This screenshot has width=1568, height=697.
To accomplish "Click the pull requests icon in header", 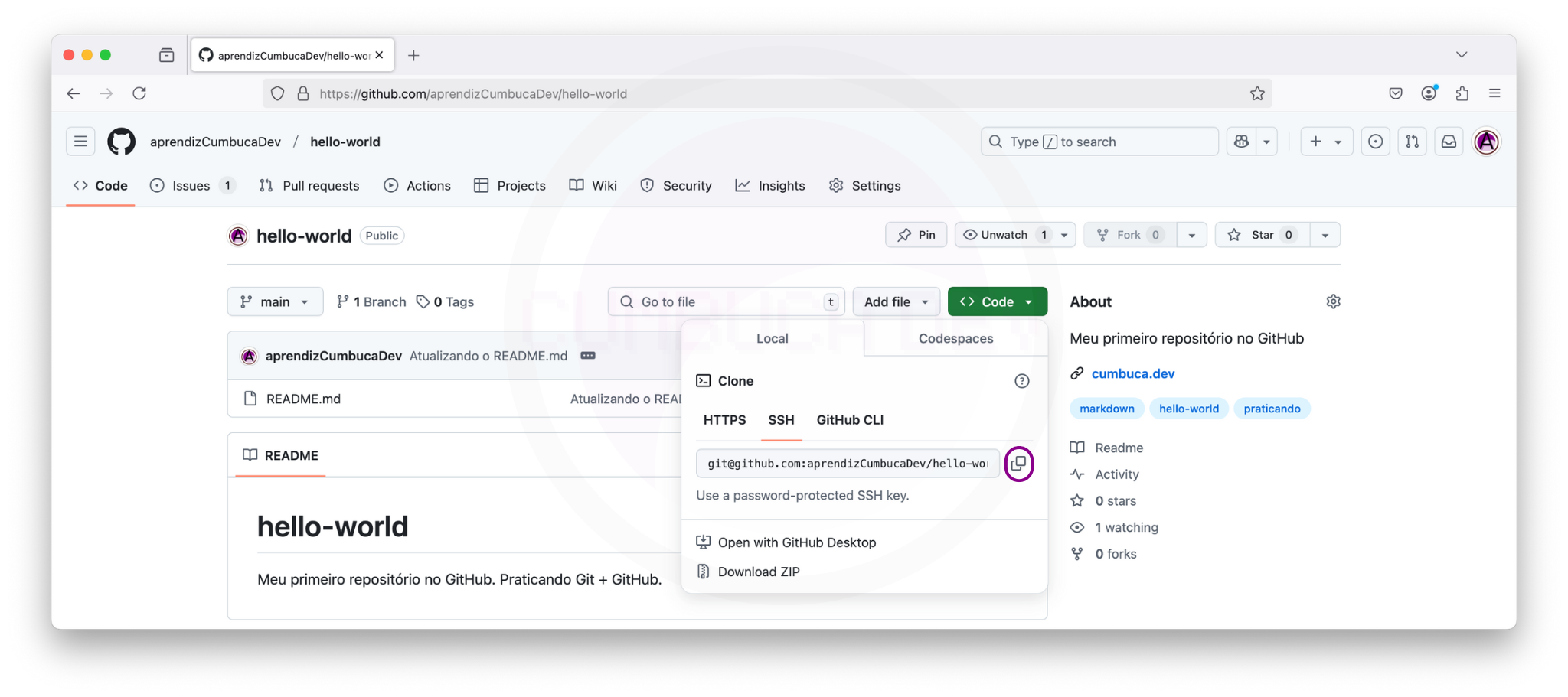I will coord(1412,142).
